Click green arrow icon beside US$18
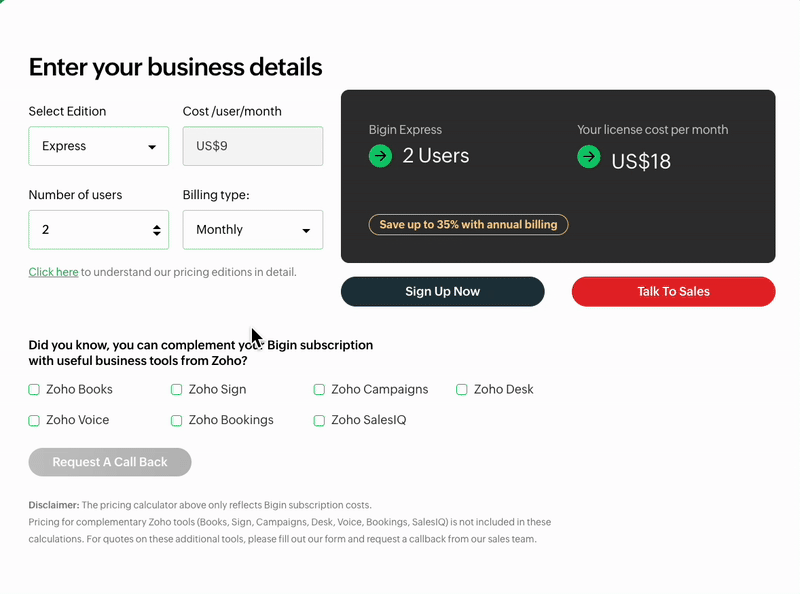 tap(589, 157)
